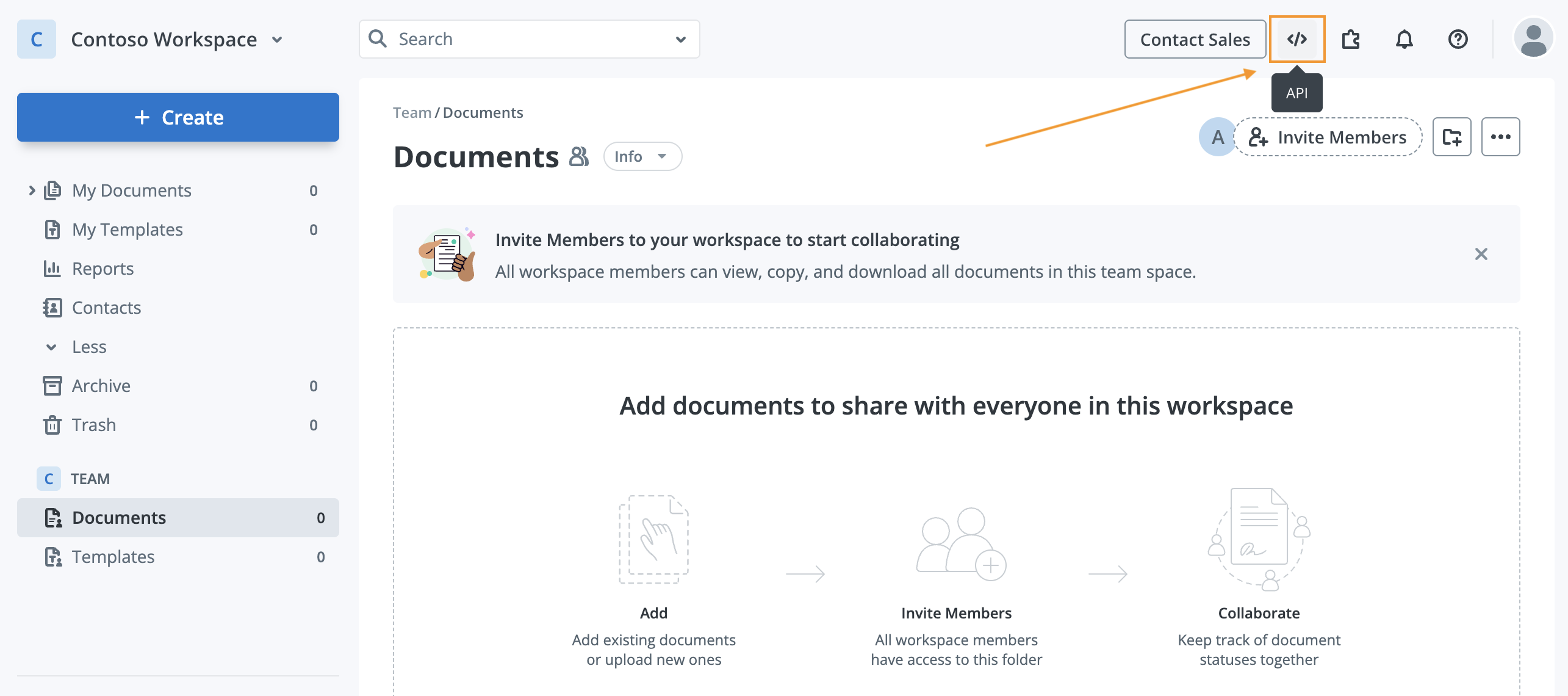Select team Documents in sidebar
Image resolution: width=1568 pixels, height=696 pixels.
178,518
